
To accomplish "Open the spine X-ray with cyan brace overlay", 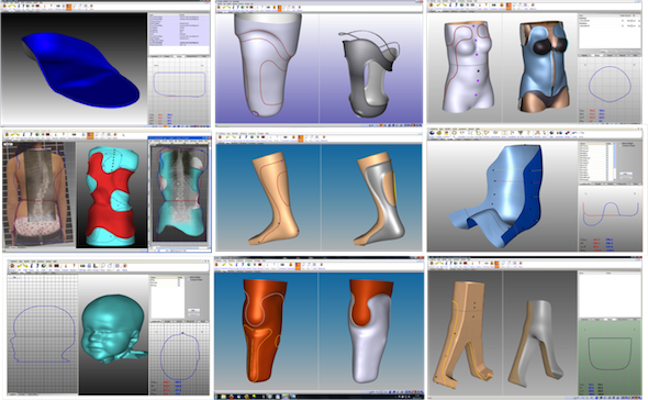I will click(x=180, y=194).
